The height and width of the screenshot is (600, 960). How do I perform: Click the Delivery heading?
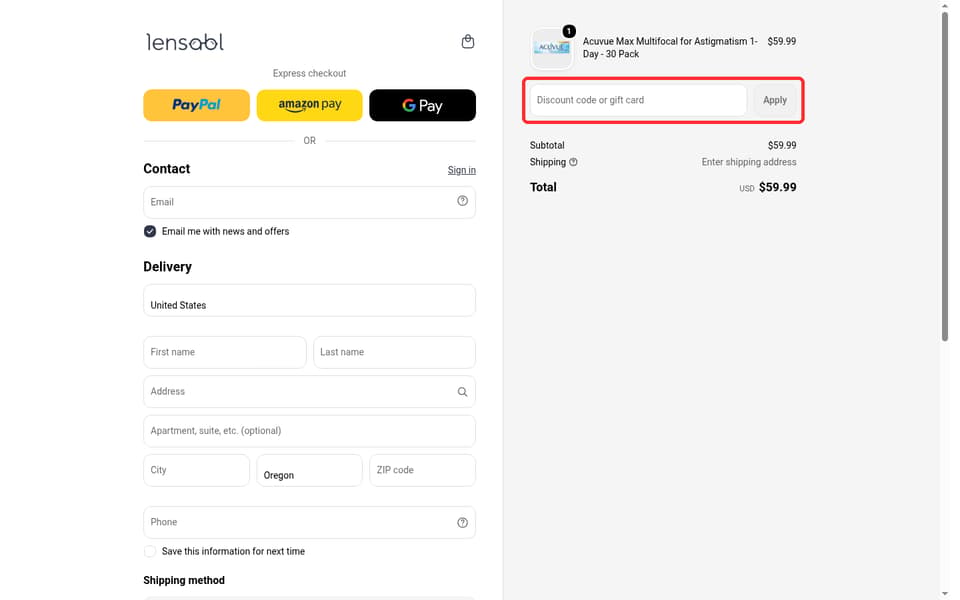[167, 267]
